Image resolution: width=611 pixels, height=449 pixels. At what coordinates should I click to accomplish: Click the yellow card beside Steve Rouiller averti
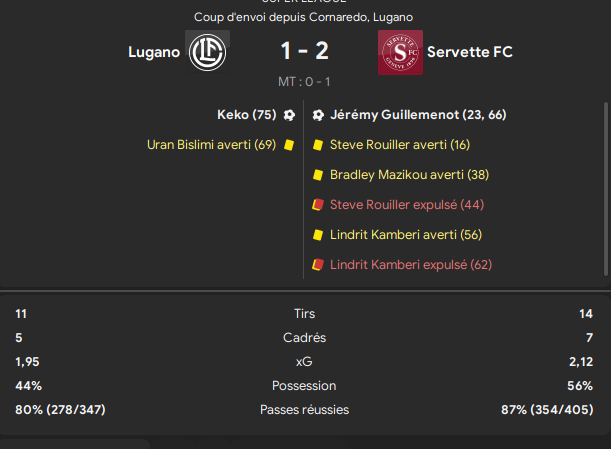(318, 145)
